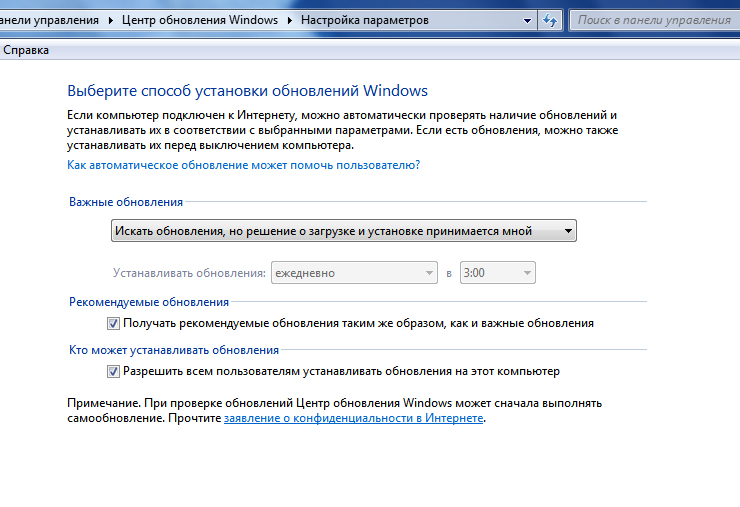The width and height of the screenshot is (740, 507).
Task: Open the address bar history dropdown arrow
Action: click(527, 20)
